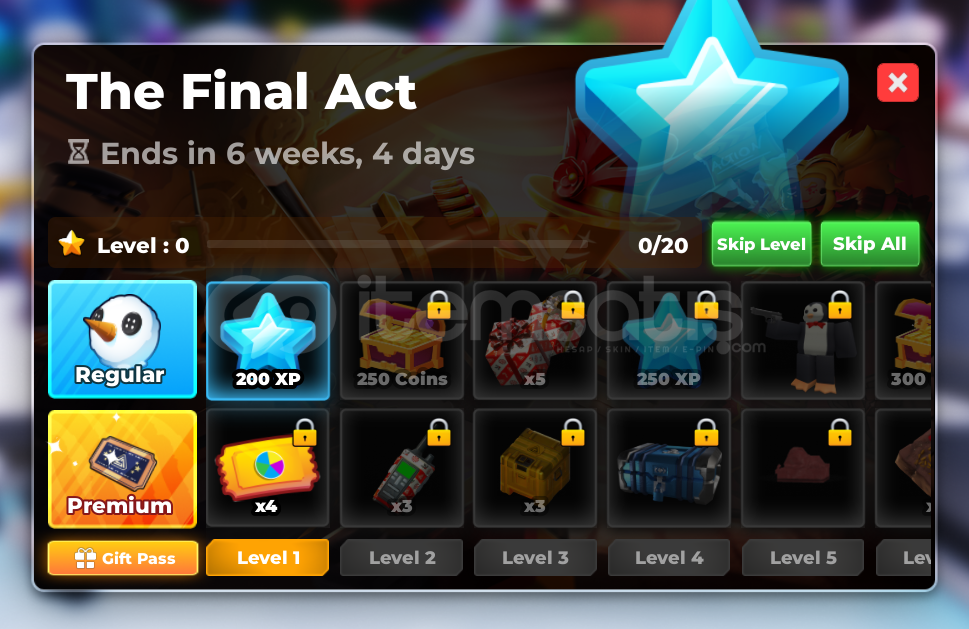
Task: Choose the x3 yellow crate premium reward
Action: (x=535, y=468)
